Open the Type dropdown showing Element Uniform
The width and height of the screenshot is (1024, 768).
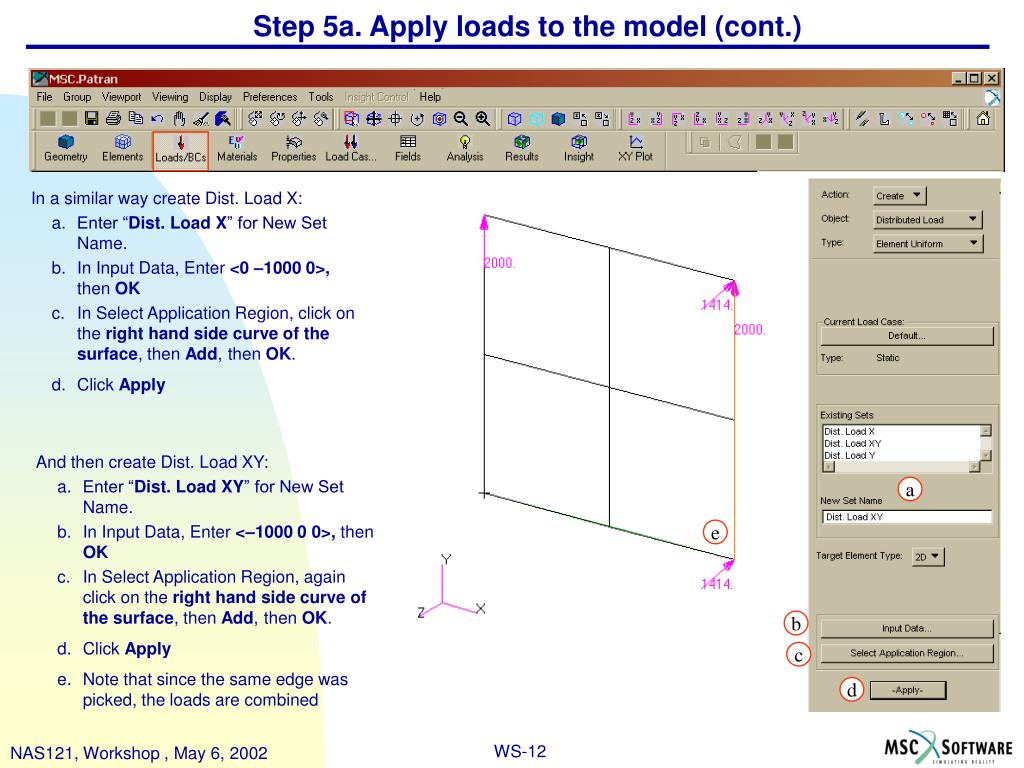pyautogui.click(x=927, y=243)
